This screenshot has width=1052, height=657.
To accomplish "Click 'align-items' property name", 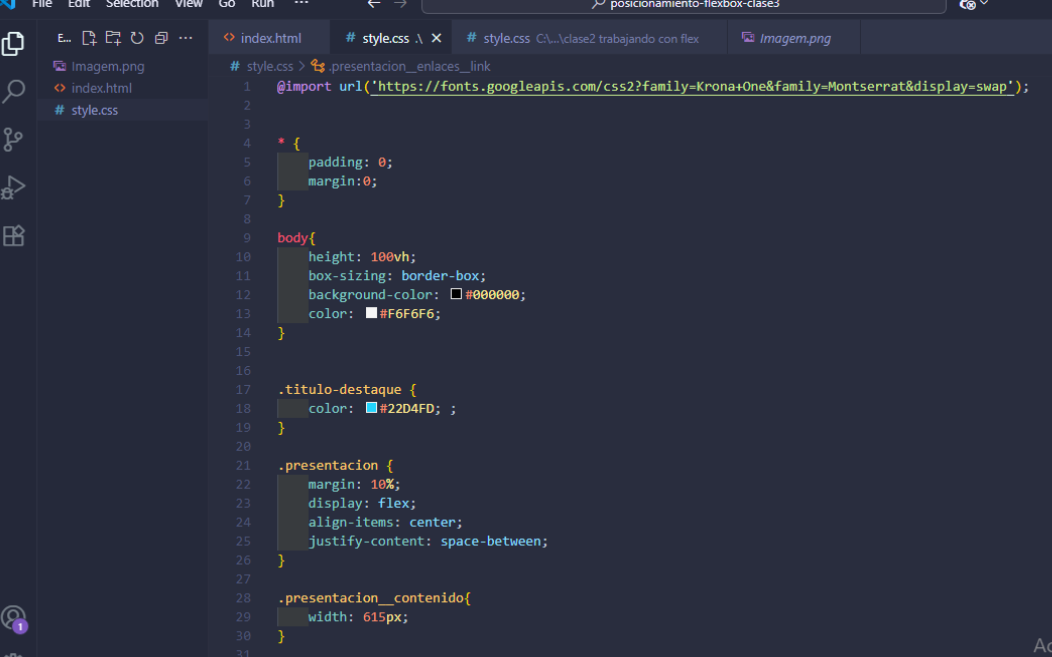I will click(351, 522).
